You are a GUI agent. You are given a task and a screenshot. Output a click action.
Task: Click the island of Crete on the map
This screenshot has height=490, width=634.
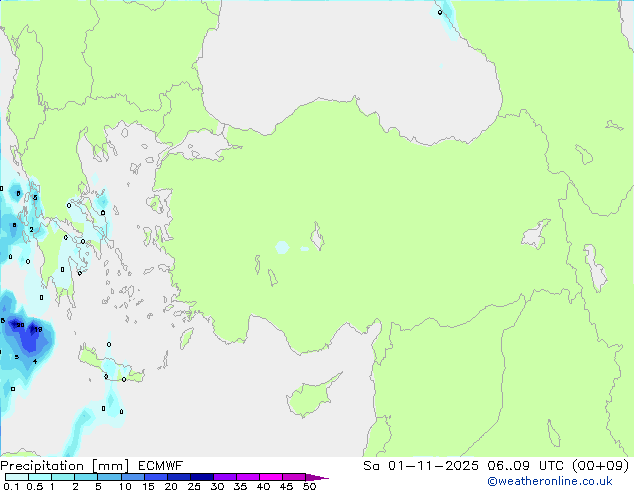click(109, 364)
